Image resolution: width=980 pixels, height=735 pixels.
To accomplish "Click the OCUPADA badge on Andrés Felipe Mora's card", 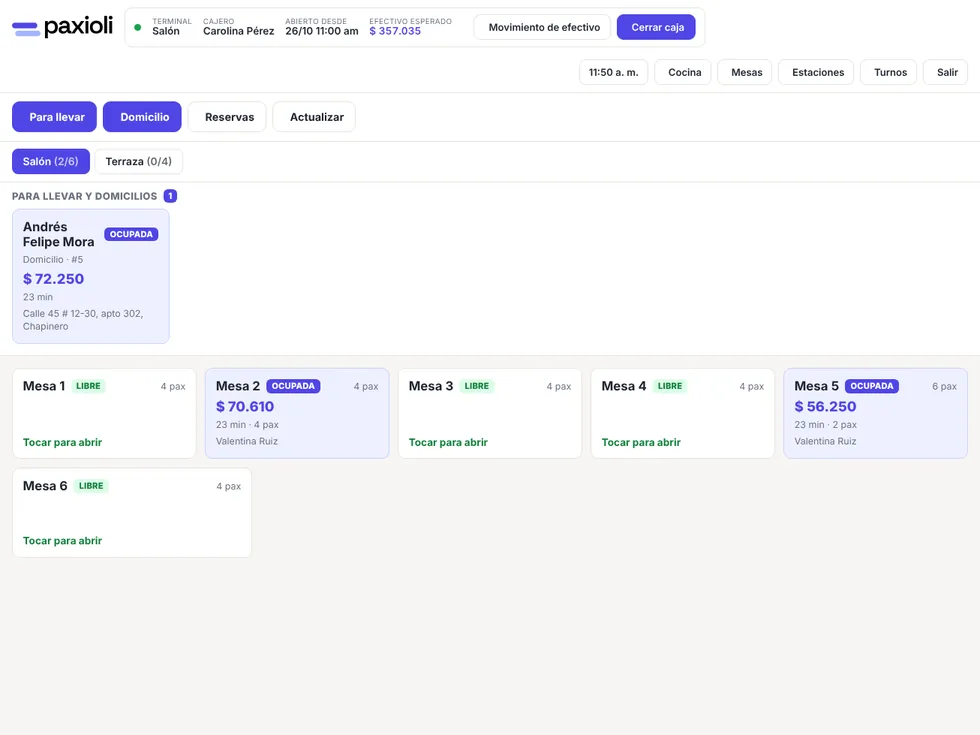I will coord(131,234).
